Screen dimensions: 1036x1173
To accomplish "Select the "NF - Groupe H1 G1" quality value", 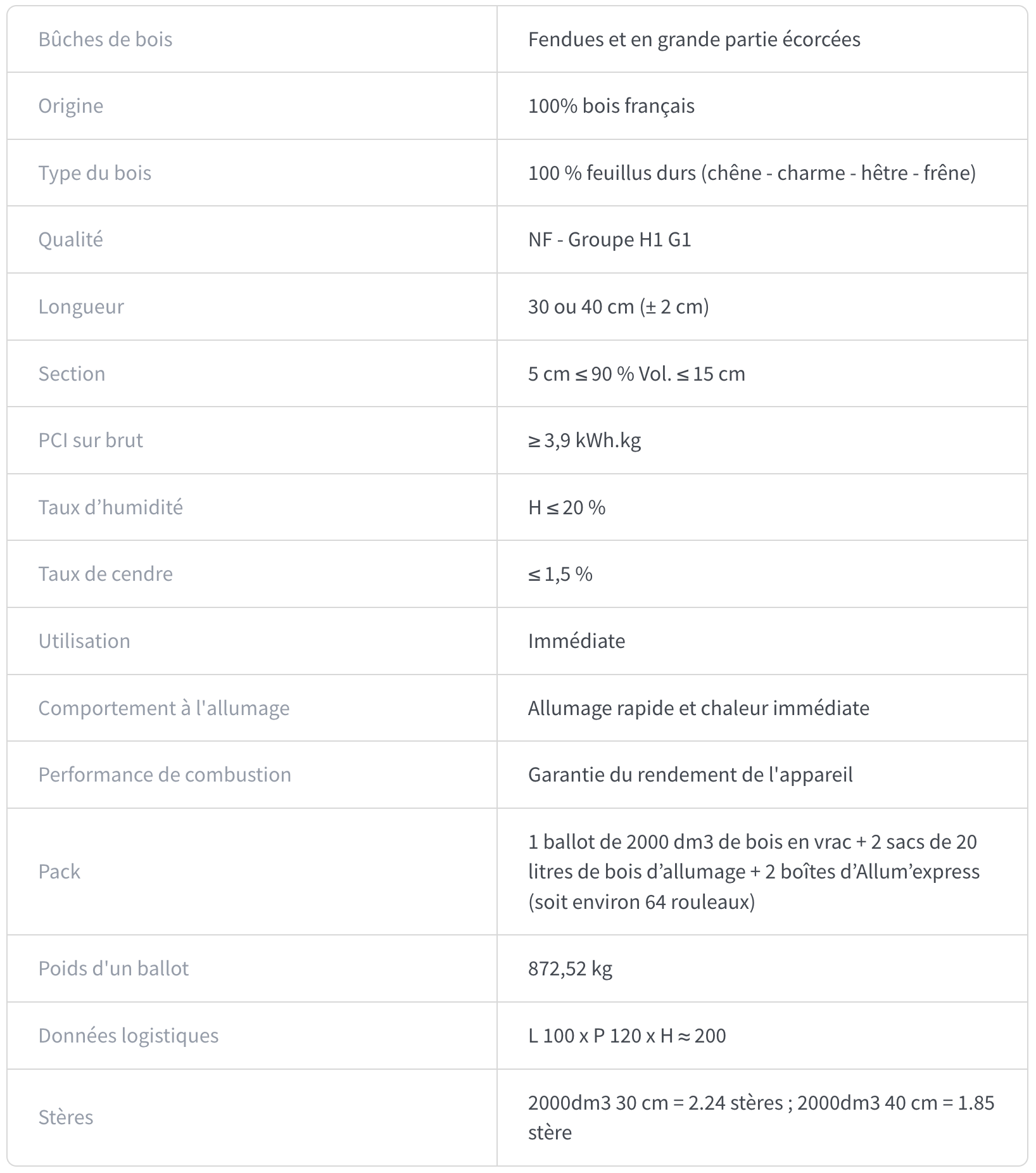I will tap(609, 239).
